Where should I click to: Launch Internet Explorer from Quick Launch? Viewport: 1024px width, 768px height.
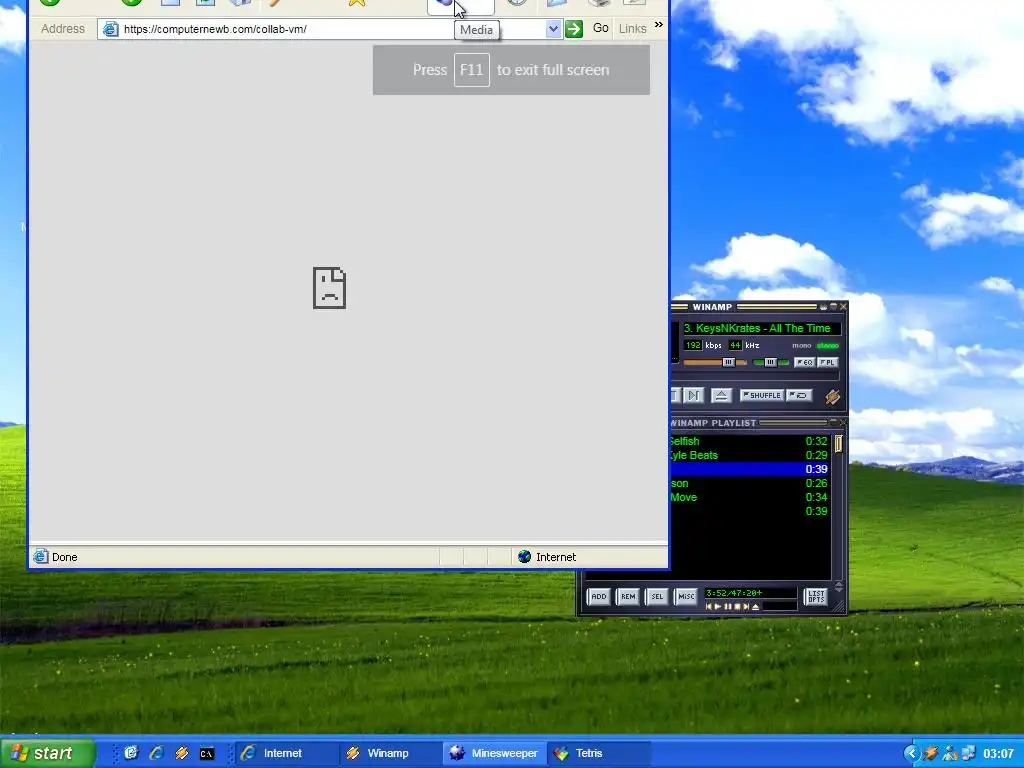(156, 753)
